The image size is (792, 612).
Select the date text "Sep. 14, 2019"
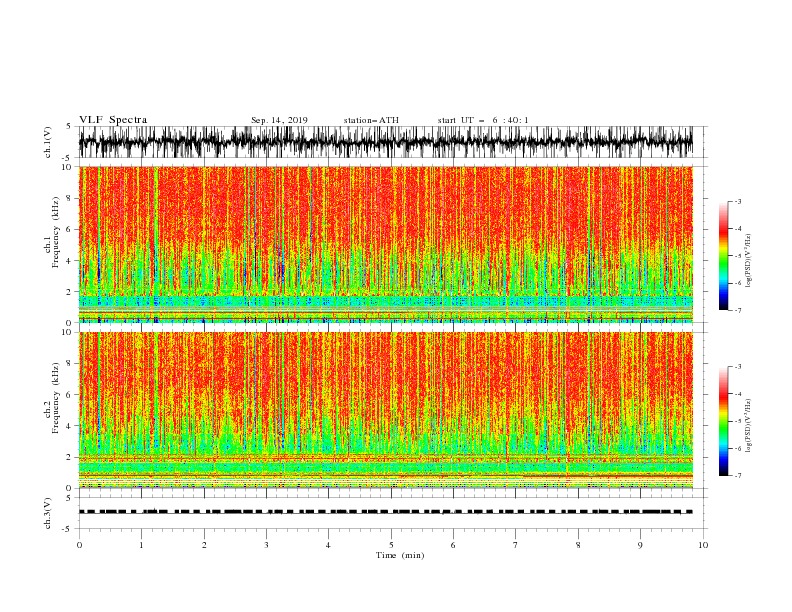tap(279, 120)
